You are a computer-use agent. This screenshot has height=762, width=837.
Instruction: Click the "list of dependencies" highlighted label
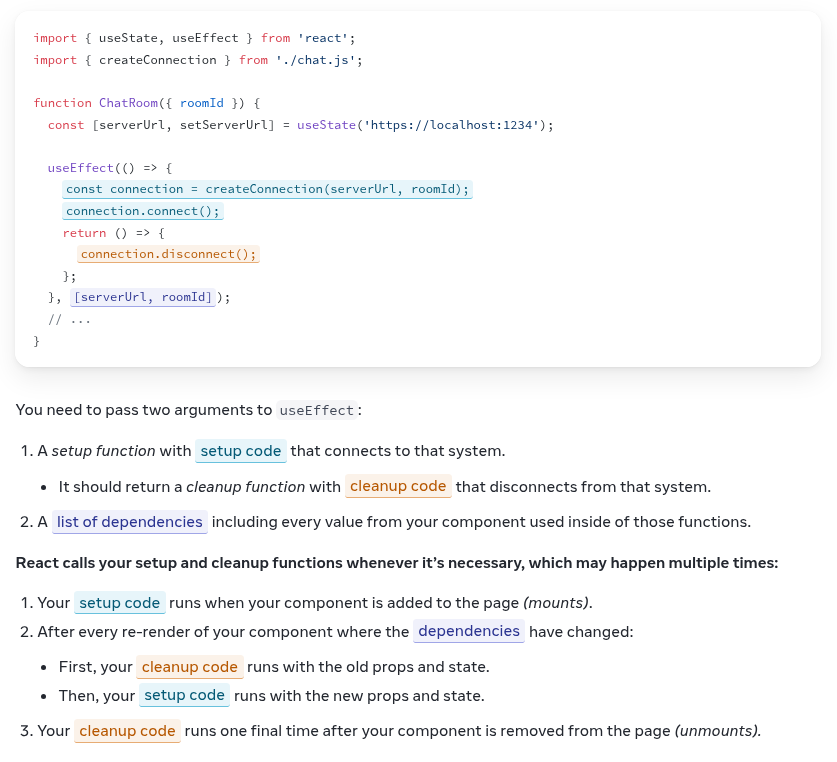point(129,522)
